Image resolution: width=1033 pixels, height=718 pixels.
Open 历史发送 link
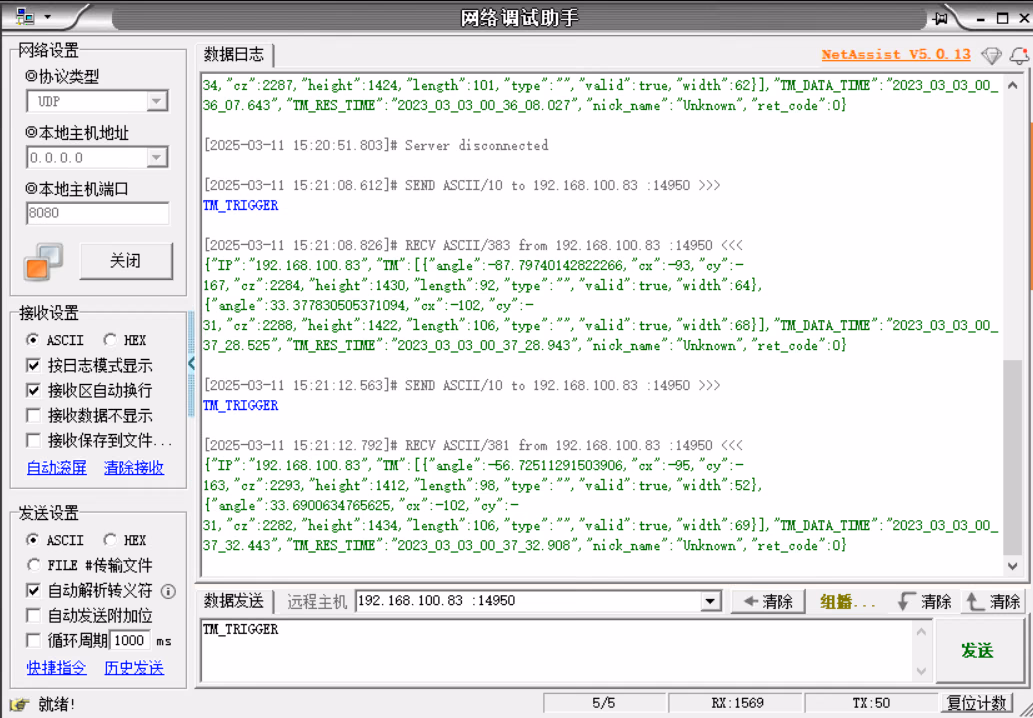[x=134, y=668]
